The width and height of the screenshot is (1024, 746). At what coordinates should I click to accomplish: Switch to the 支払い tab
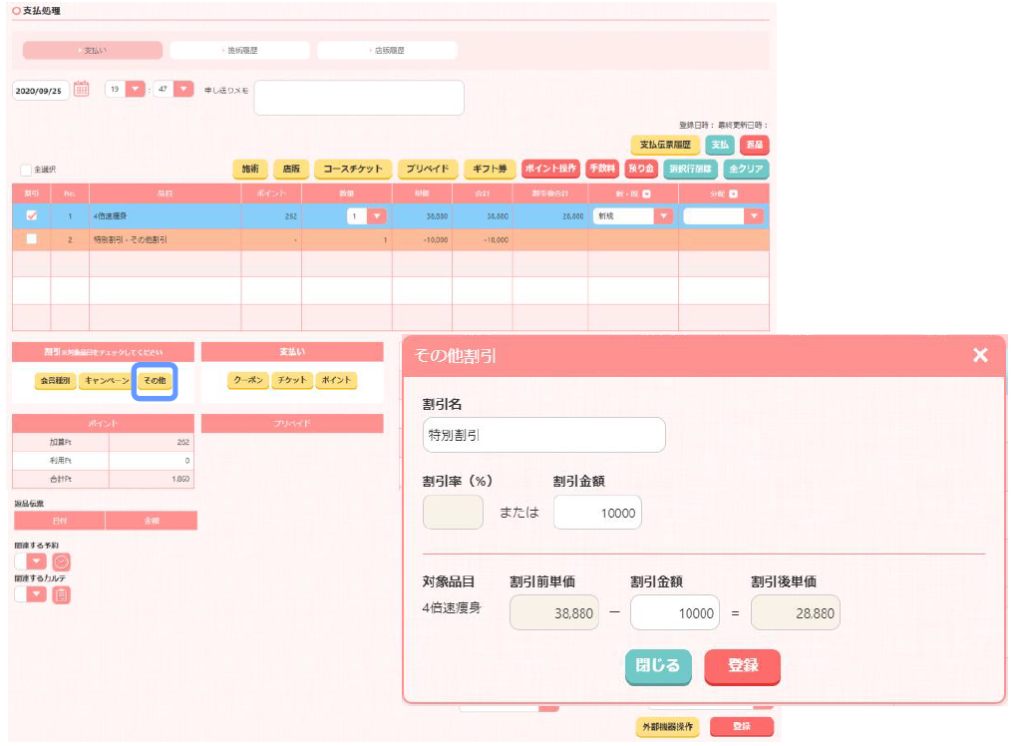point(92,50)
